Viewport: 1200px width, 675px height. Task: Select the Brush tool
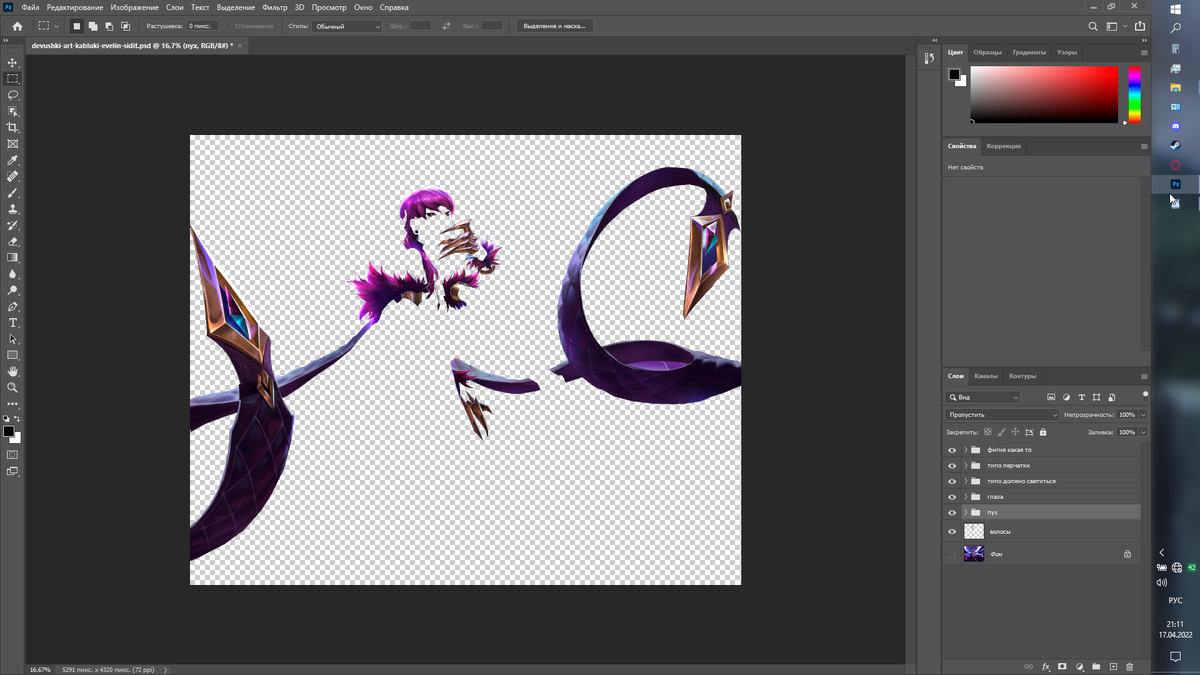click(x=13, y=193)
